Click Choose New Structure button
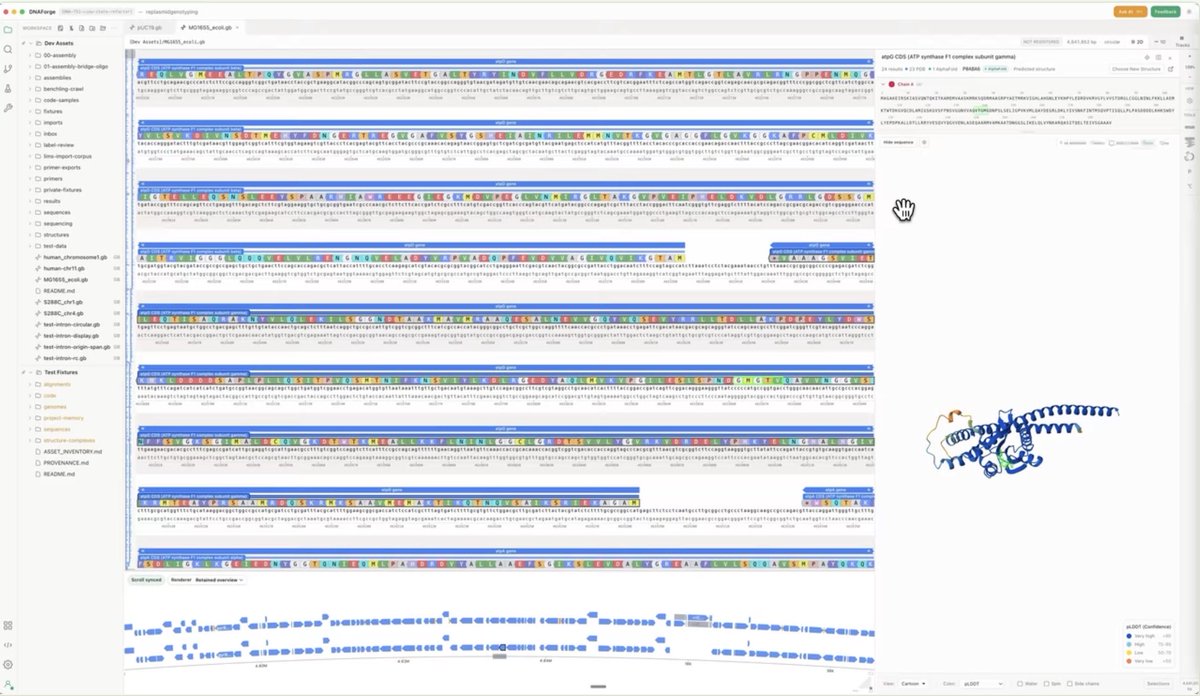 click(x=1136, y=69)
